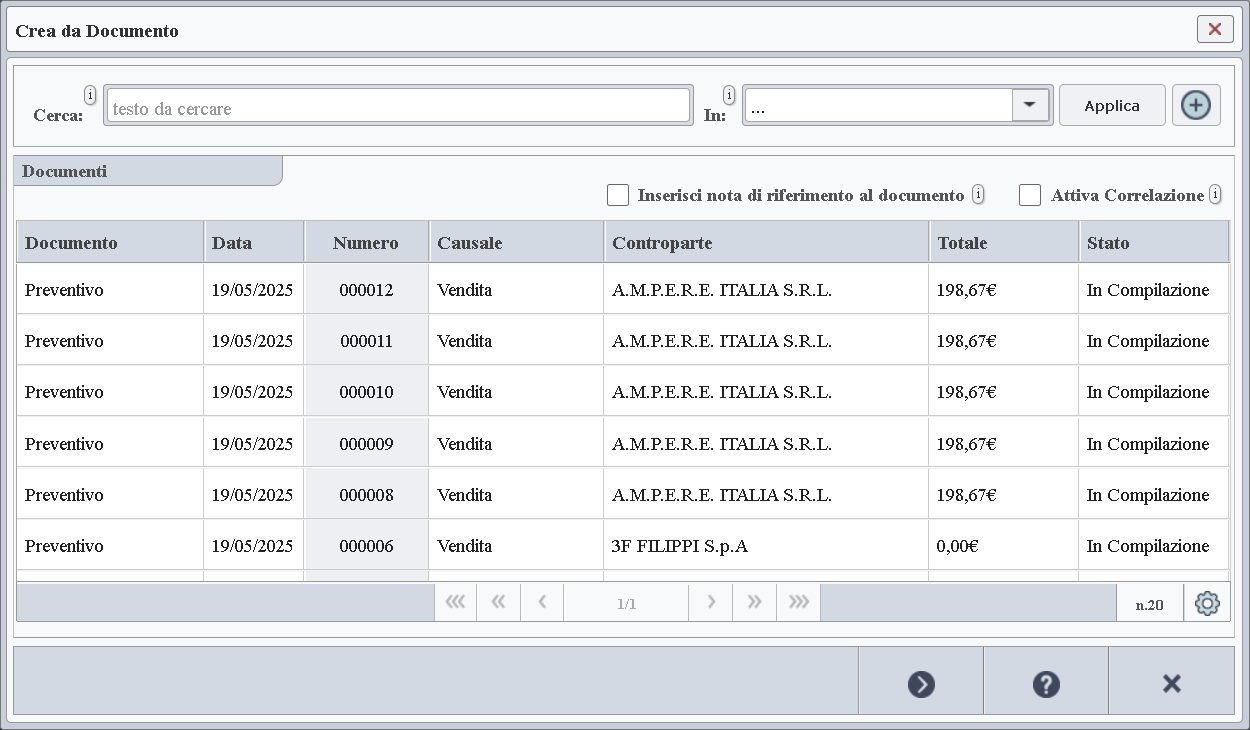Image resolution: width=1250 pixels, height=730 pixels.
Task: Enable Inserisci nota di riferimento al documento
Action: [618, 195]
